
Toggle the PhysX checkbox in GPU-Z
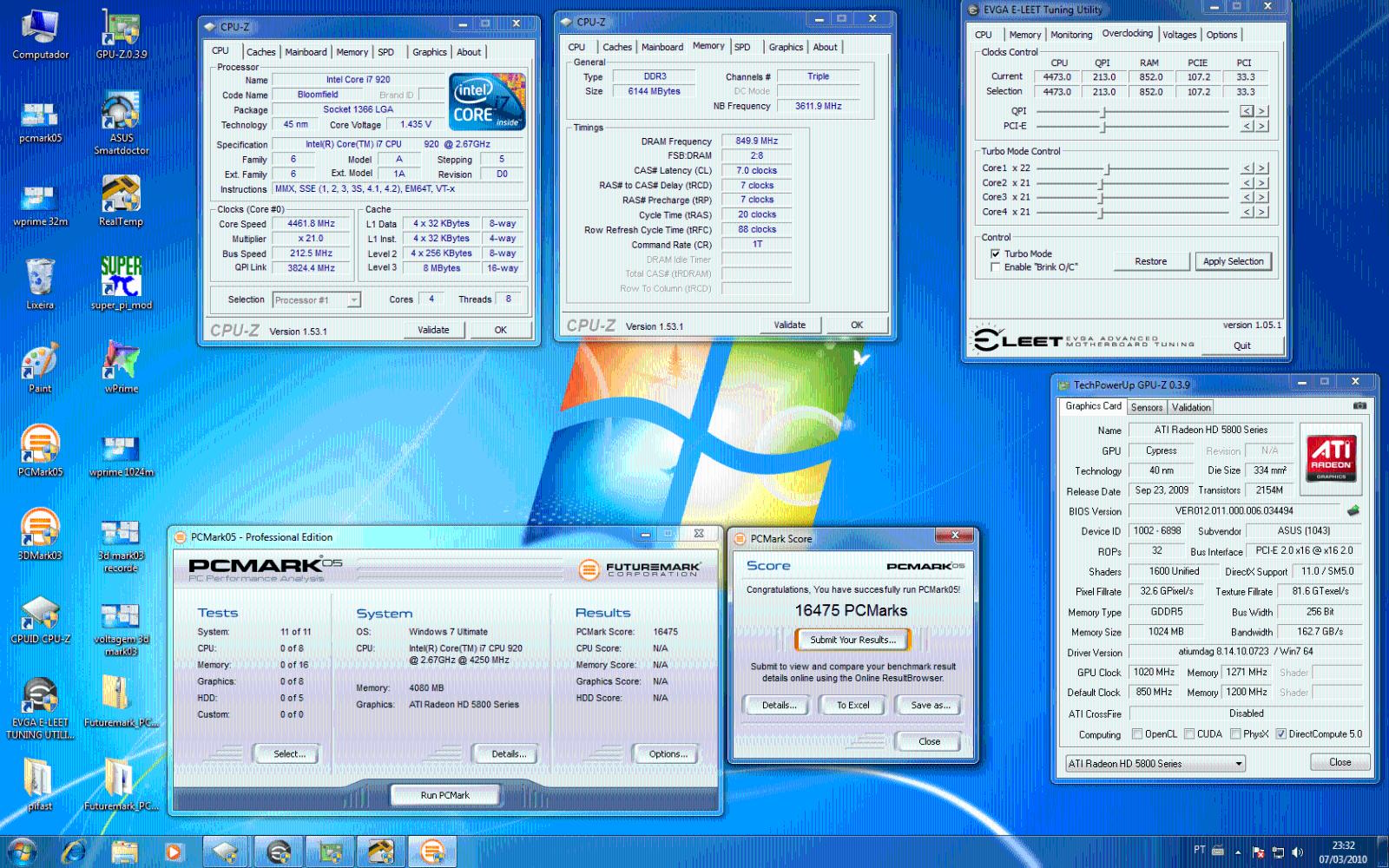click(1235, 734)
